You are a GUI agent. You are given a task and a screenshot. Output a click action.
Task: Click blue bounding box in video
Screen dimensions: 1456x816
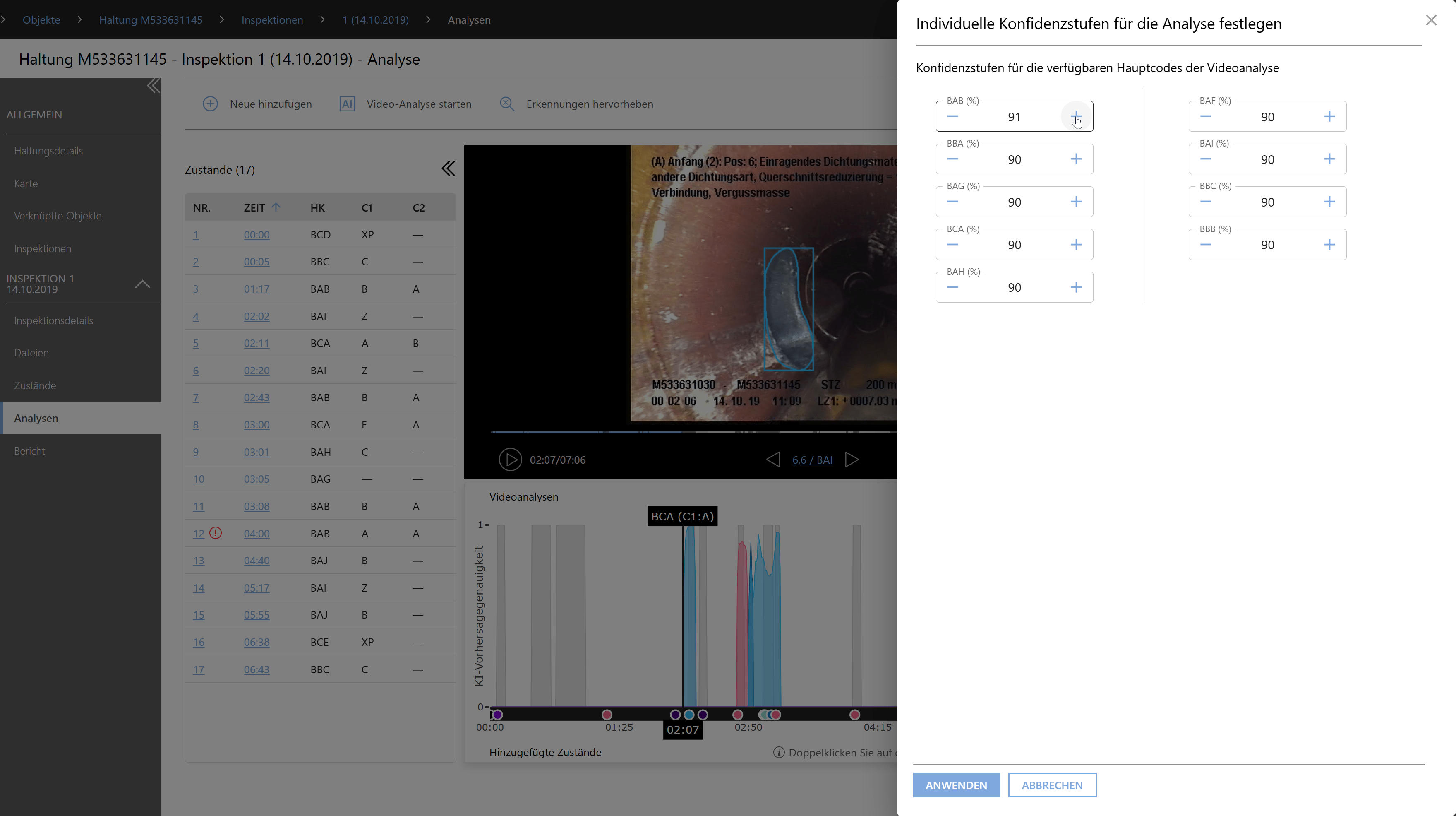coord(789,309)
